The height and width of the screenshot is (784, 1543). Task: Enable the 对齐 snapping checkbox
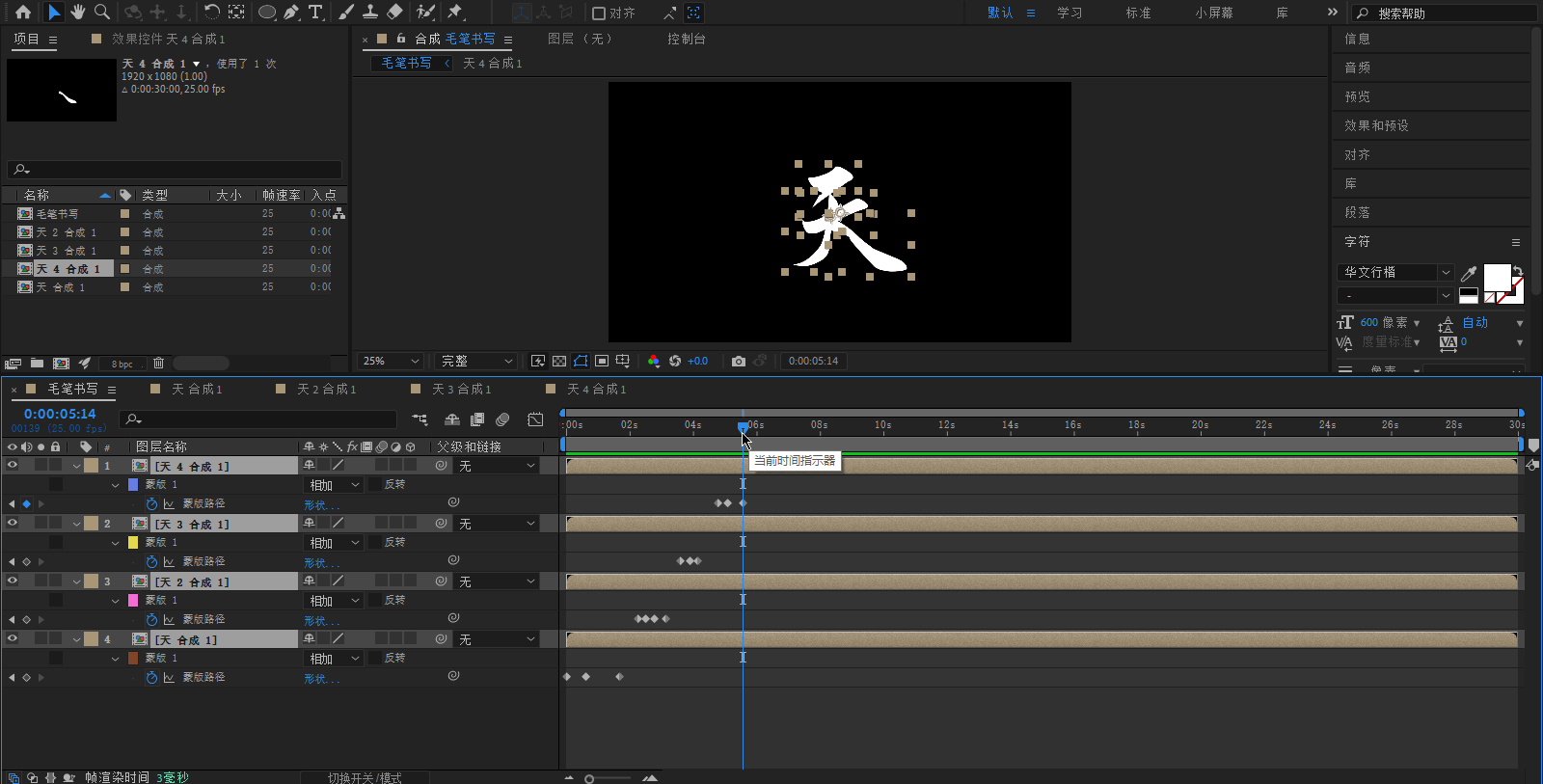click(x=599, y=14)
